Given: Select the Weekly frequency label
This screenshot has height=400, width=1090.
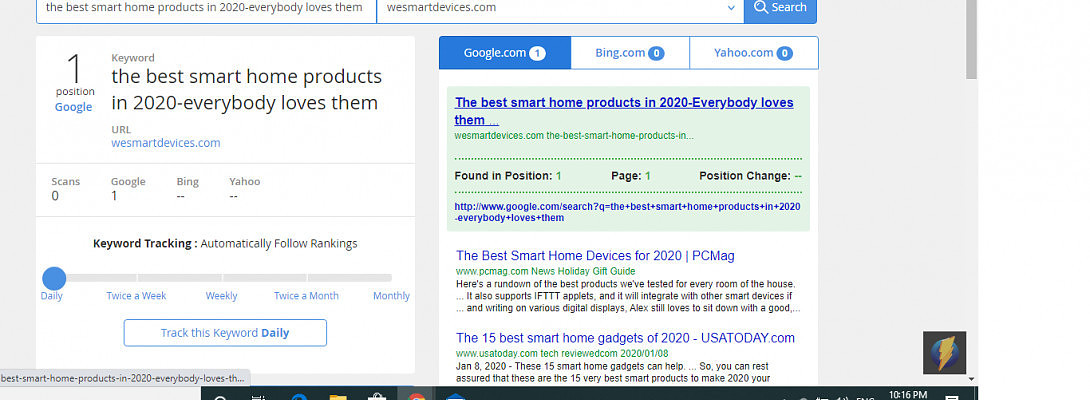Looking at the screenshot, I should click(221, 296).
